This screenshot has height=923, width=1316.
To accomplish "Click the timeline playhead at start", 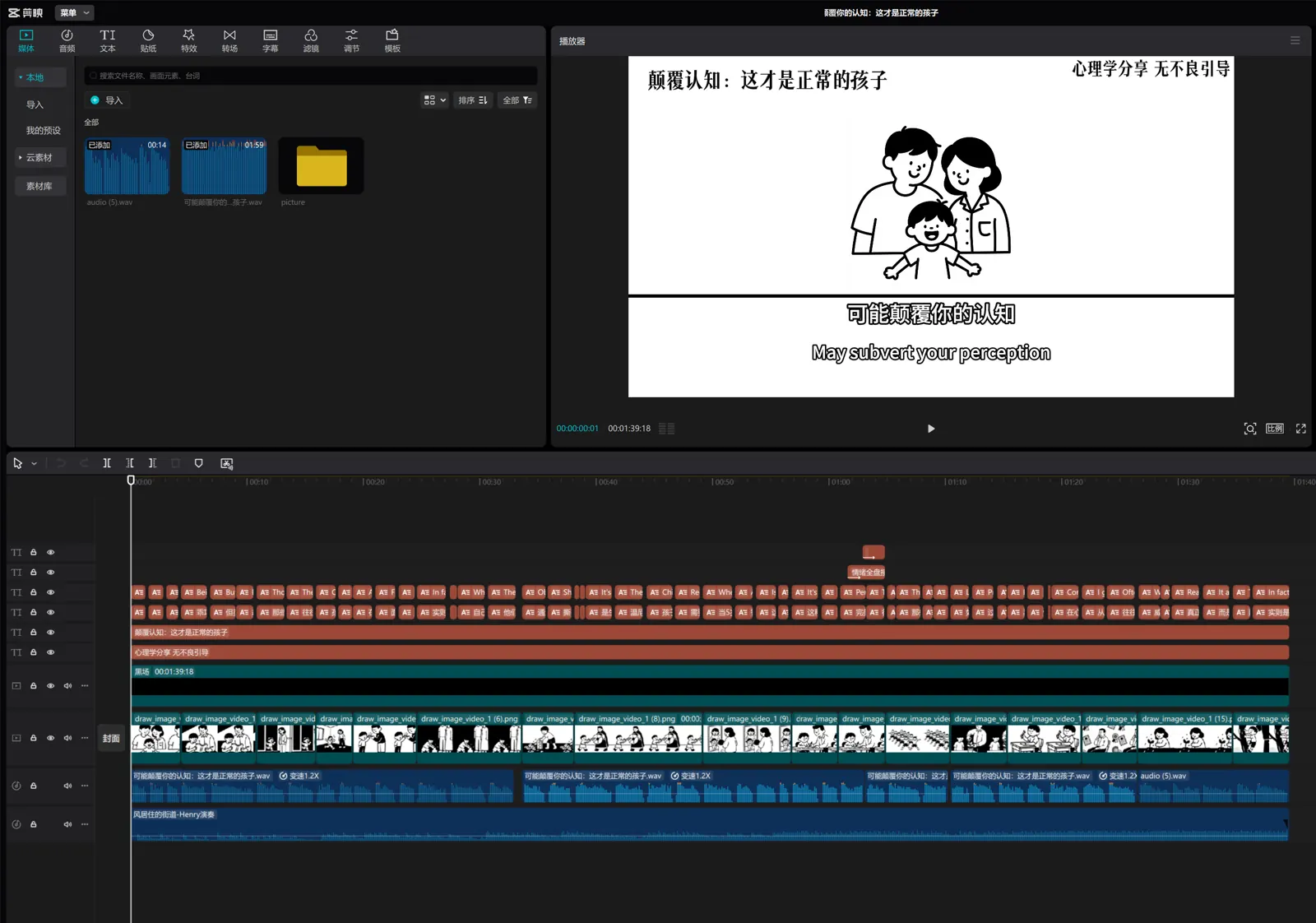I will pos(131,480).
